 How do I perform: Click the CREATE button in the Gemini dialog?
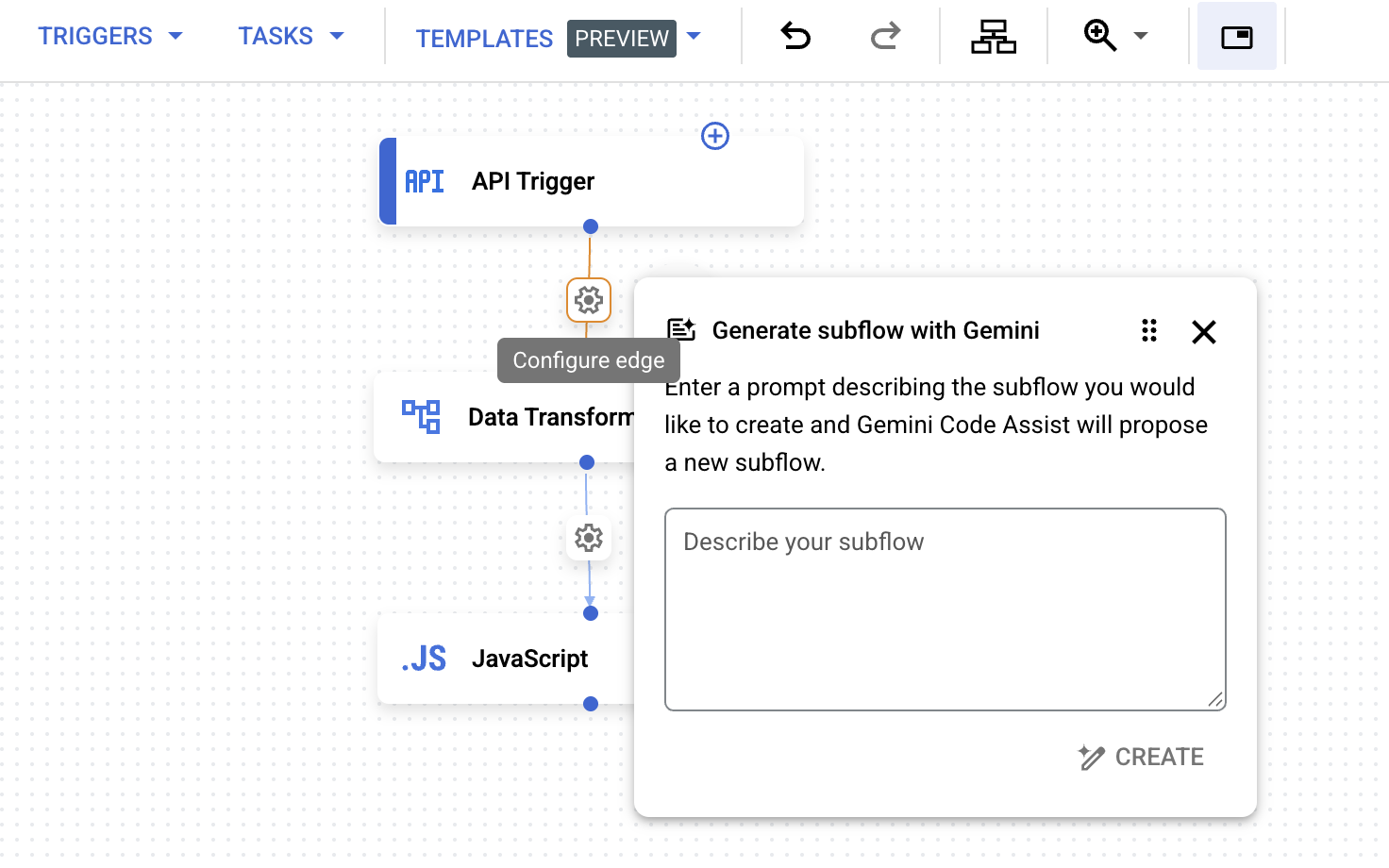[1140, 757]
